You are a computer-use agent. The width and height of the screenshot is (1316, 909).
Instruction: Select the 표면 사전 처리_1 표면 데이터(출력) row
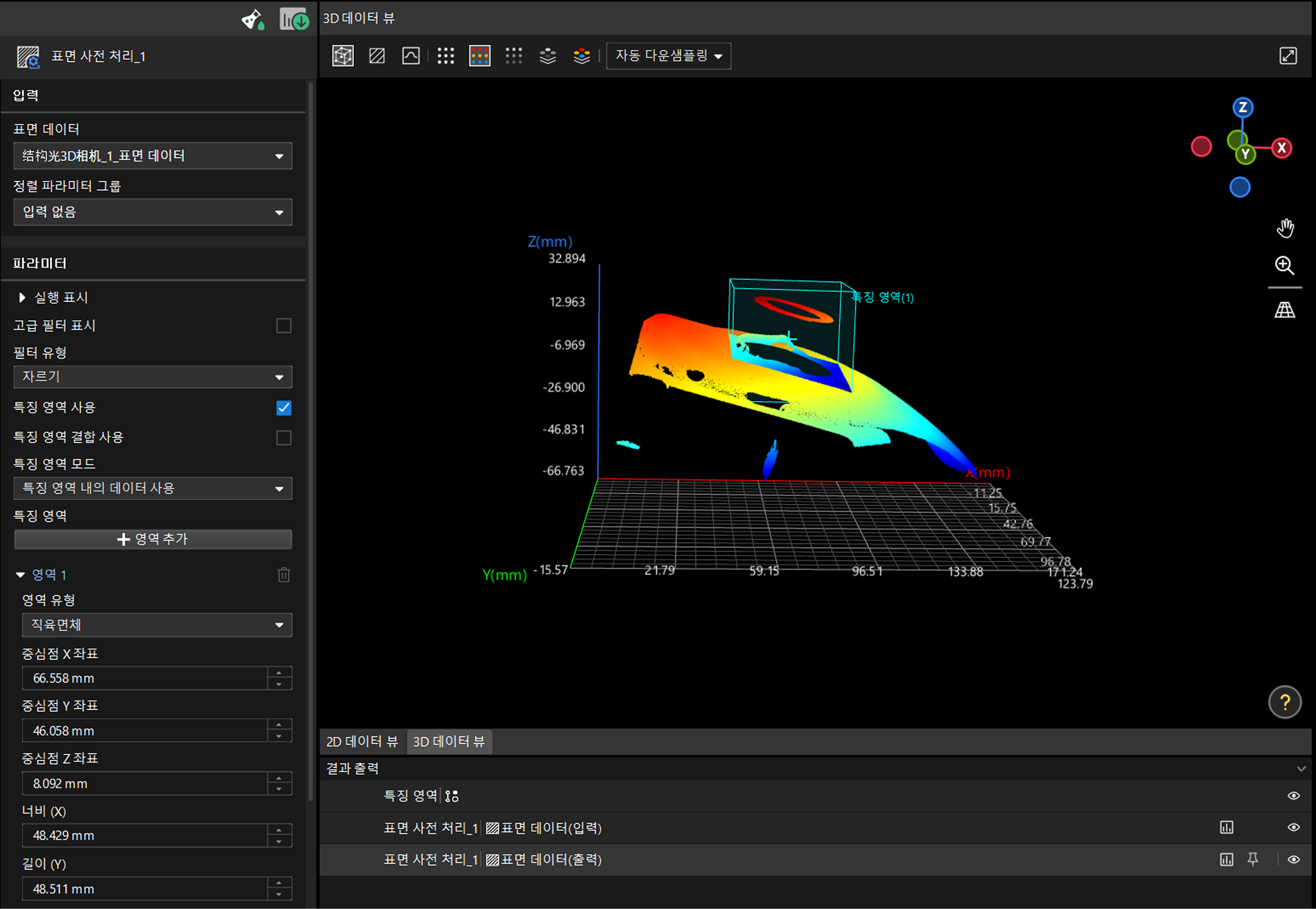click(815, 860)
